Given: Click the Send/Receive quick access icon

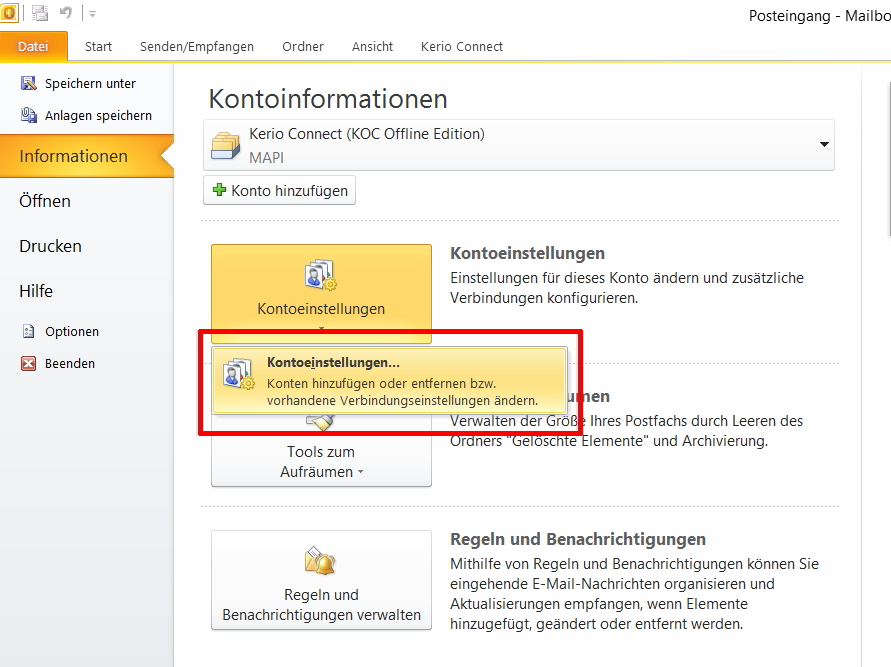Looking at the screenshot, I should pos(40,12).
